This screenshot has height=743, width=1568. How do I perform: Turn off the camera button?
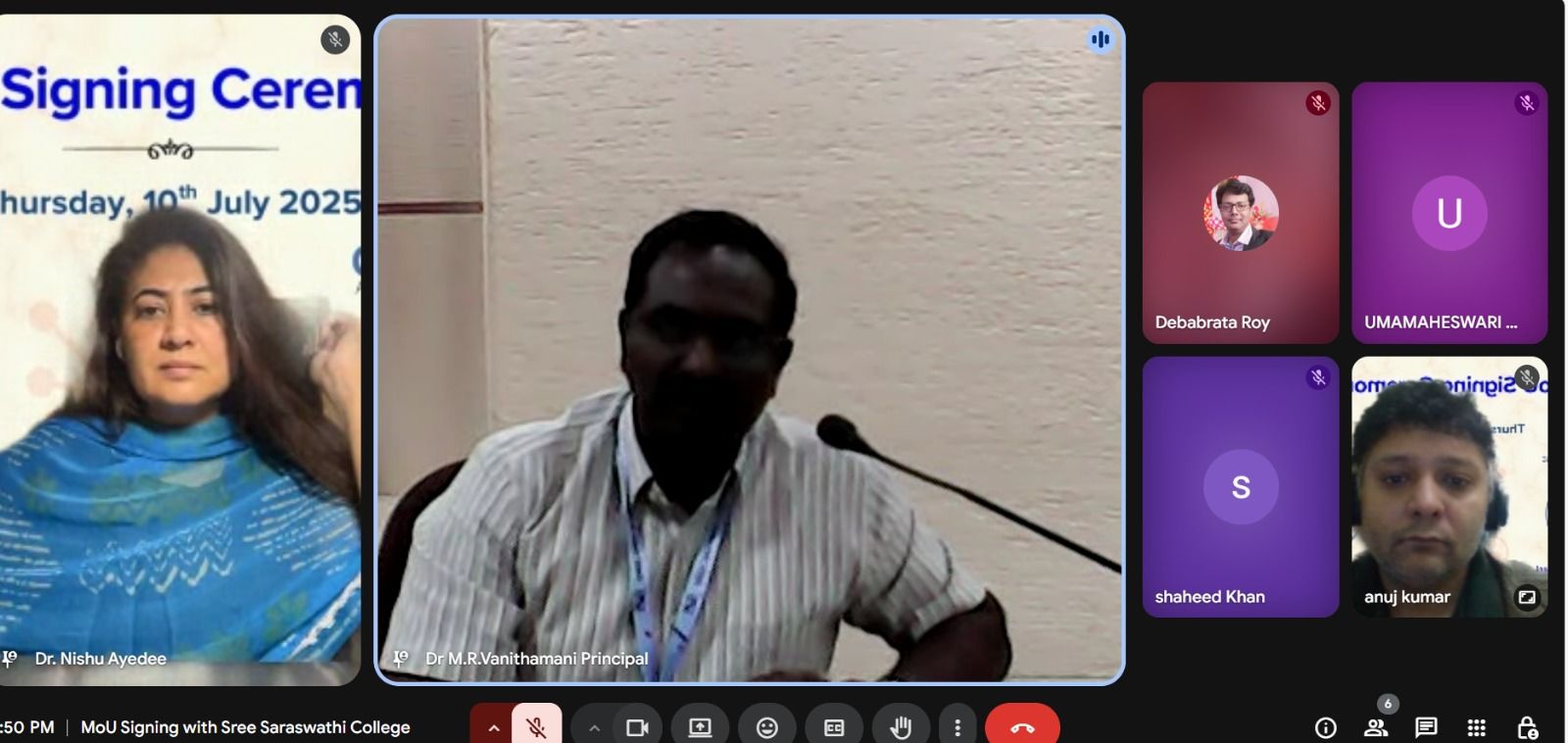(637, 726)
